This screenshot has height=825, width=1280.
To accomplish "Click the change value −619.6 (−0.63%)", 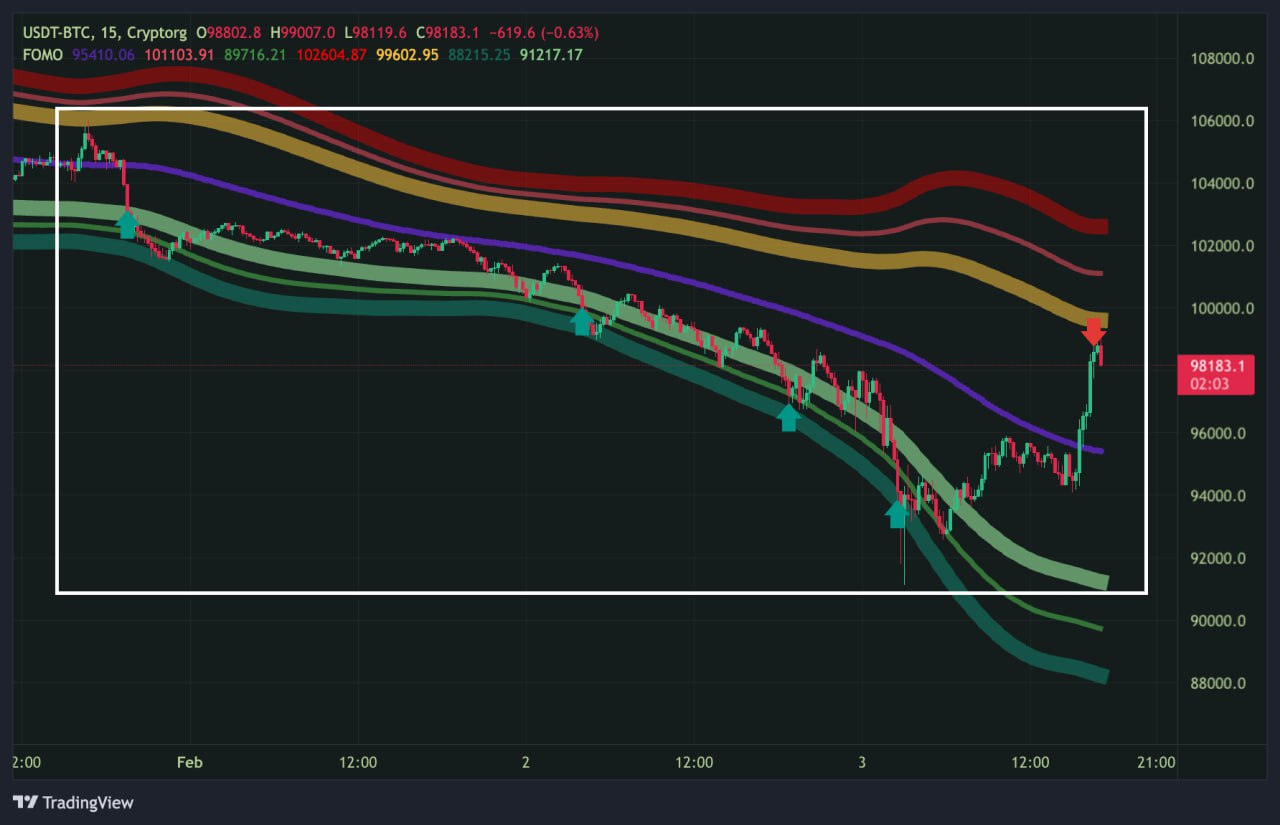I will (x=542, y=33).
